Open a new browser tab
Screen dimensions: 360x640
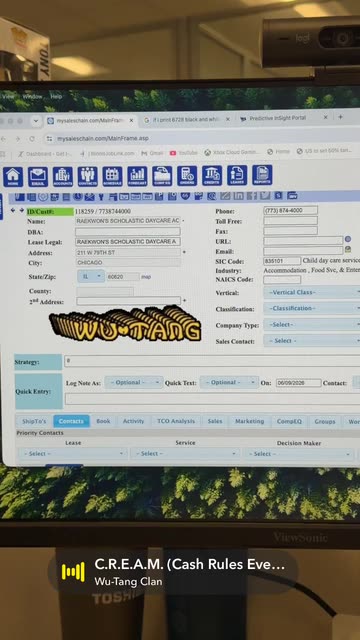pyautogui.click(x=340, y=117)
